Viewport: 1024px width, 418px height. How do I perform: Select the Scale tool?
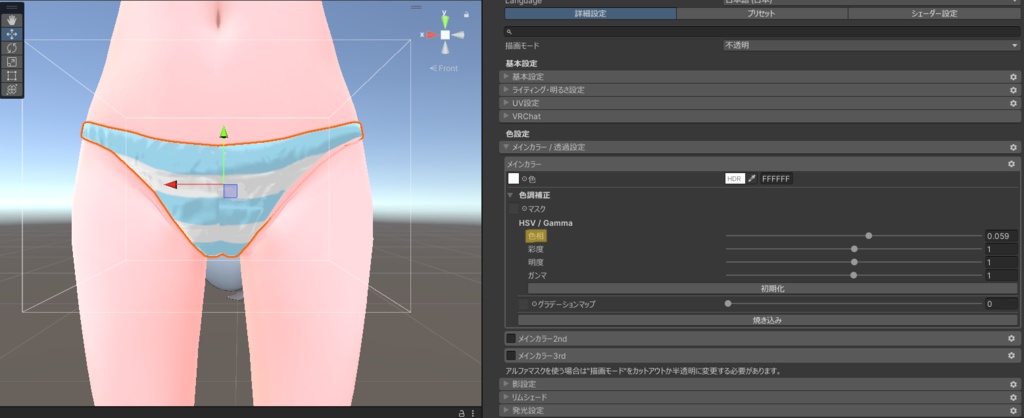coord(12,61)
